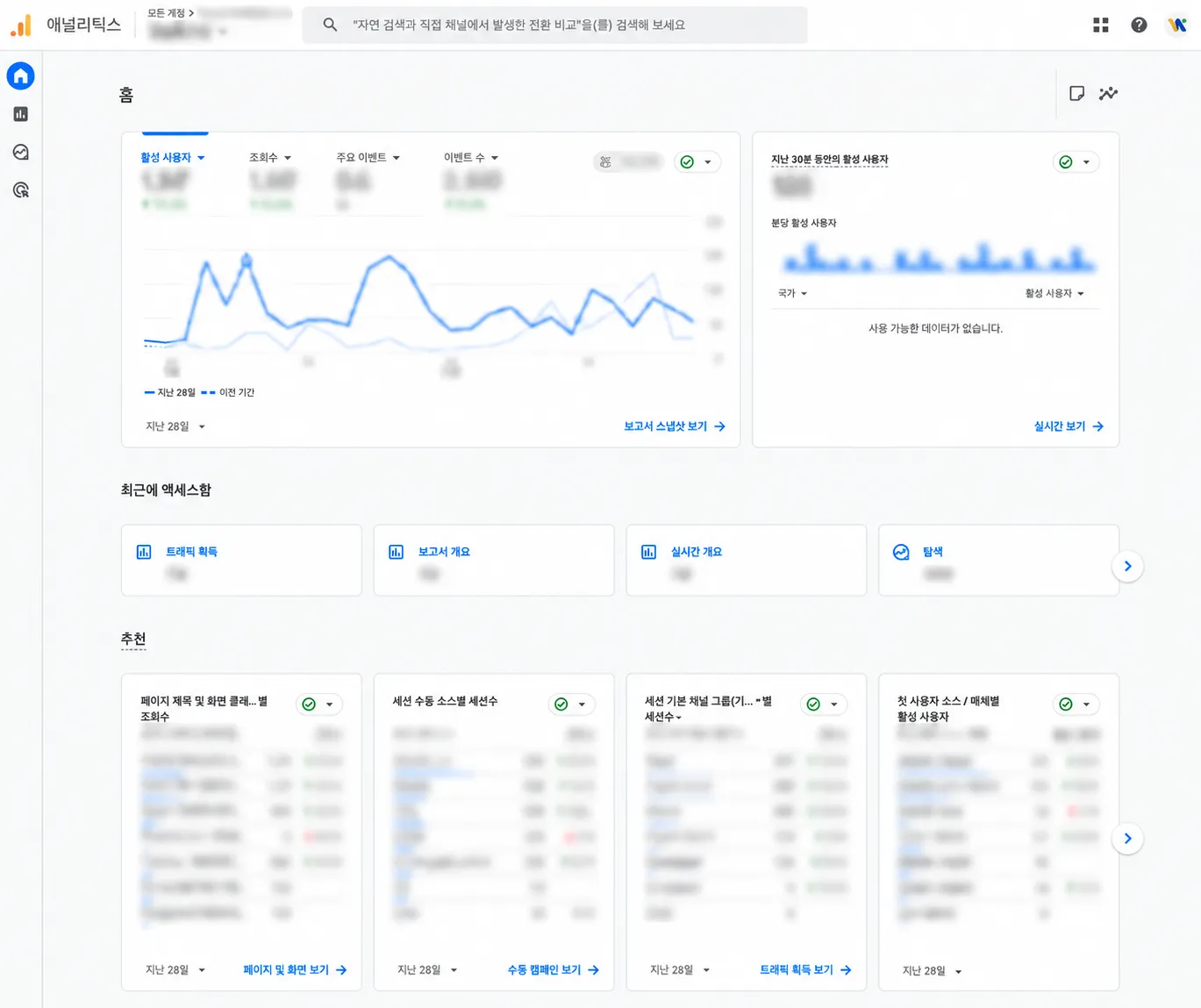Open the 탐색 recent card
The image size is (1201, 1008).
pyautogui.click(x=998, y=561)
